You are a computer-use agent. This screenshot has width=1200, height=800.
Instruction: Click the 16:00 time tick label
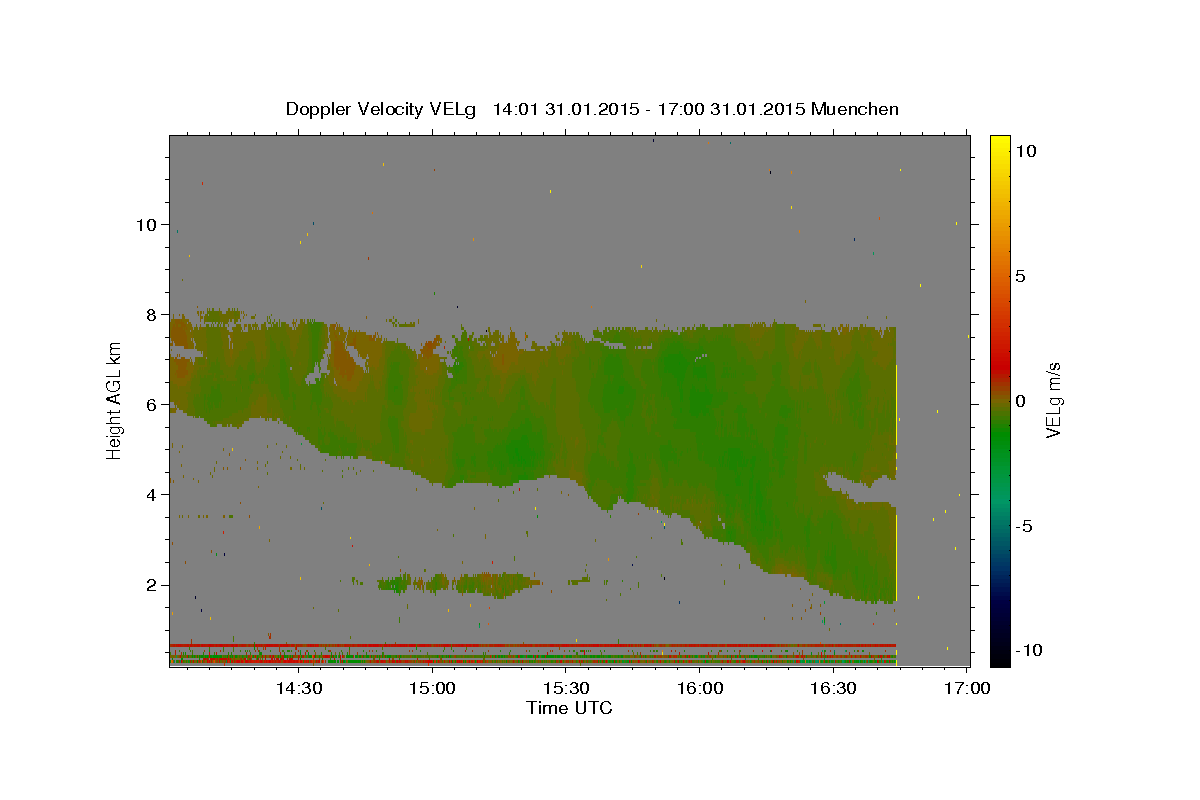(700, 688)
